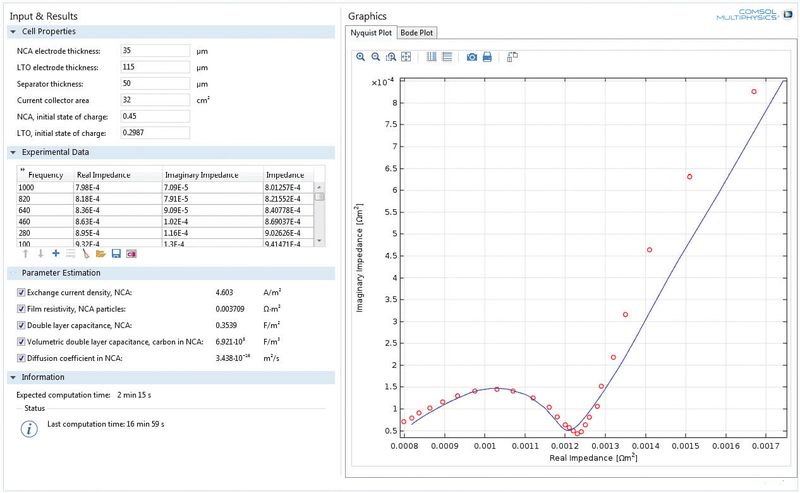The image size is (800, 493).
Task: Click the Imaginary Impedance column header
Action: pyautogui.click(x=212, y=175)
